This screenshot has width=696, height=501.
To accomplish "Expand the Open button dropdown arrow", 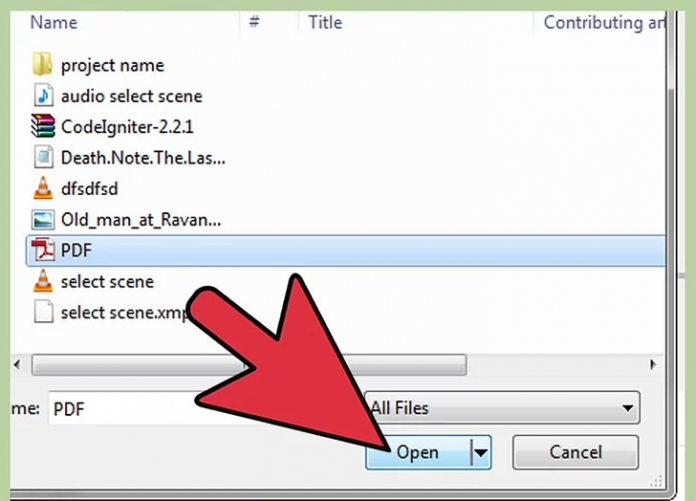I will pos(481,453).
